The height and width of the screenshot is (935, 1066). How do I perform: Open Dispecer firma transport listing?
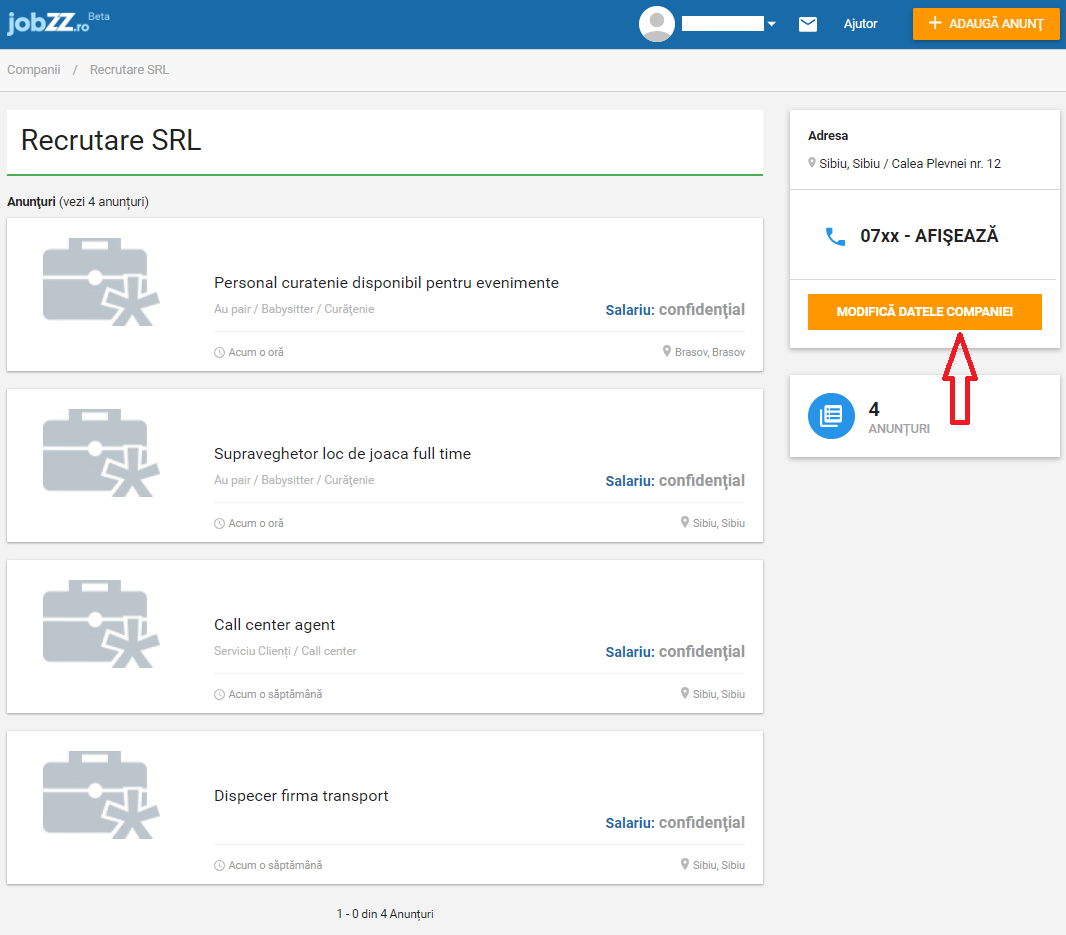click(x=300, y=796)
